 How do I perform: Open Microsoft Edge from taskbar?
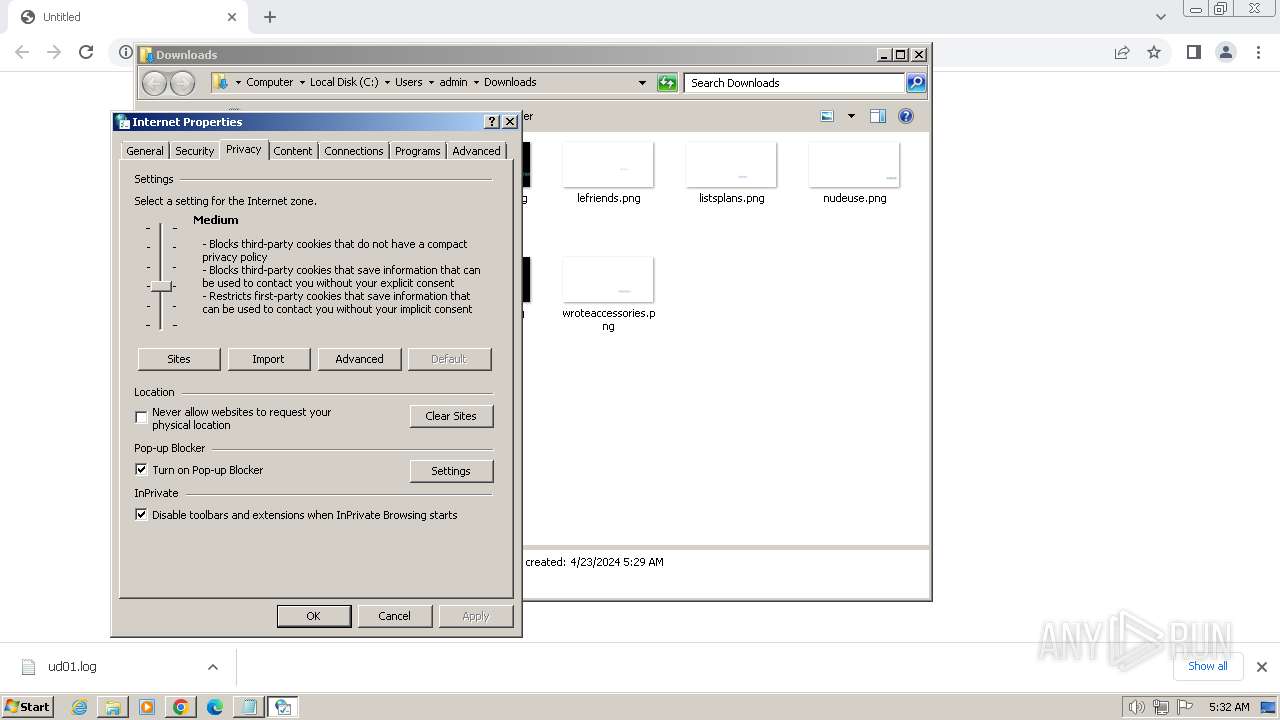[215, 707]
